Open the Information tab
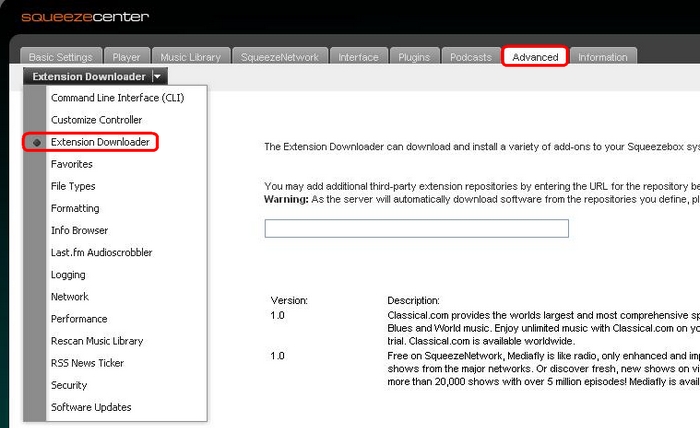The height and width of the screenshot is (428, 700). click(603, 57)
